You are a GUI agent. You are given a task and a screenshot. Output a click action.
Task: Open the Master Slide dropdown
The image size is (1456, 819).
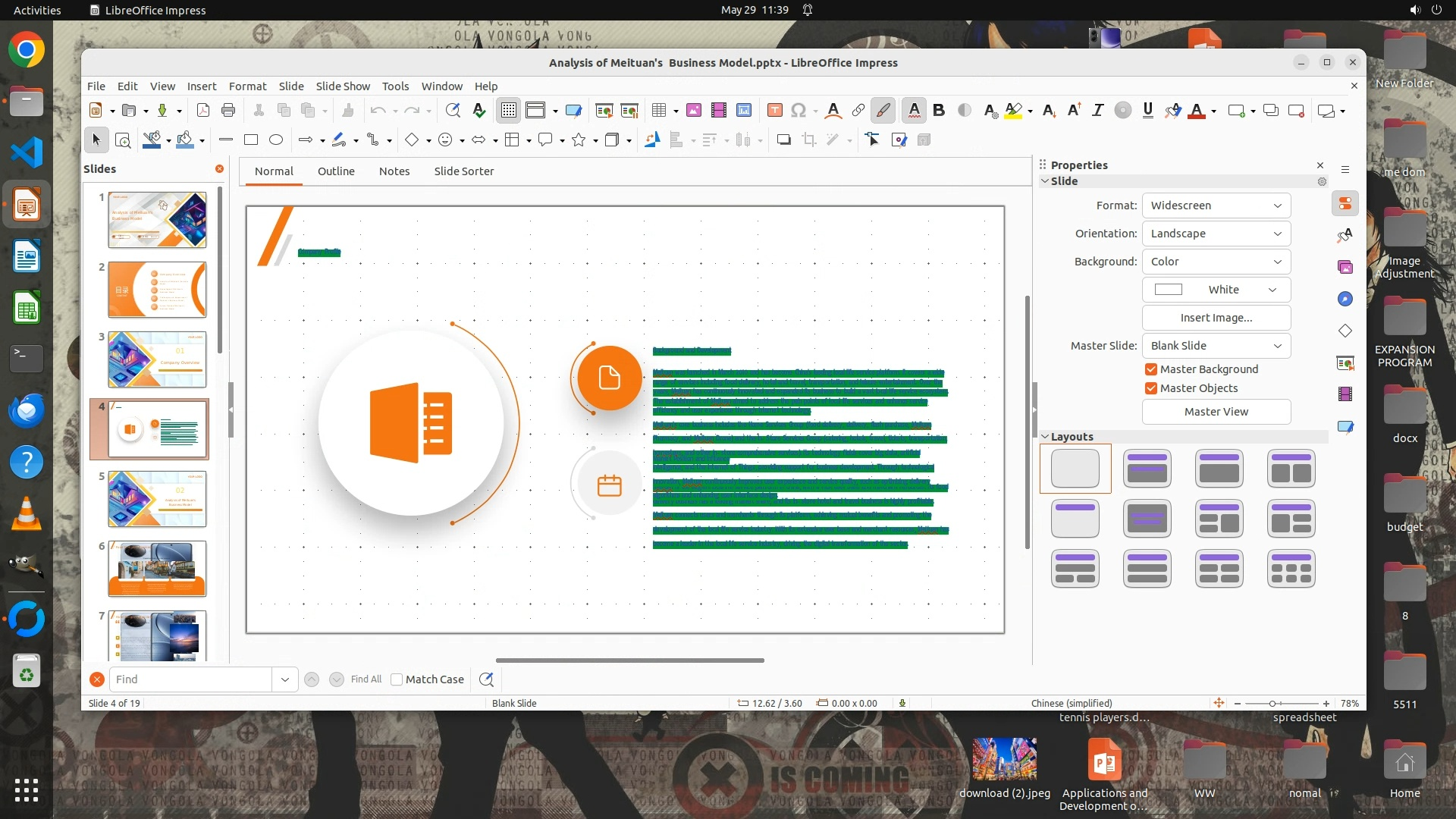click(x=1216, y=346)
